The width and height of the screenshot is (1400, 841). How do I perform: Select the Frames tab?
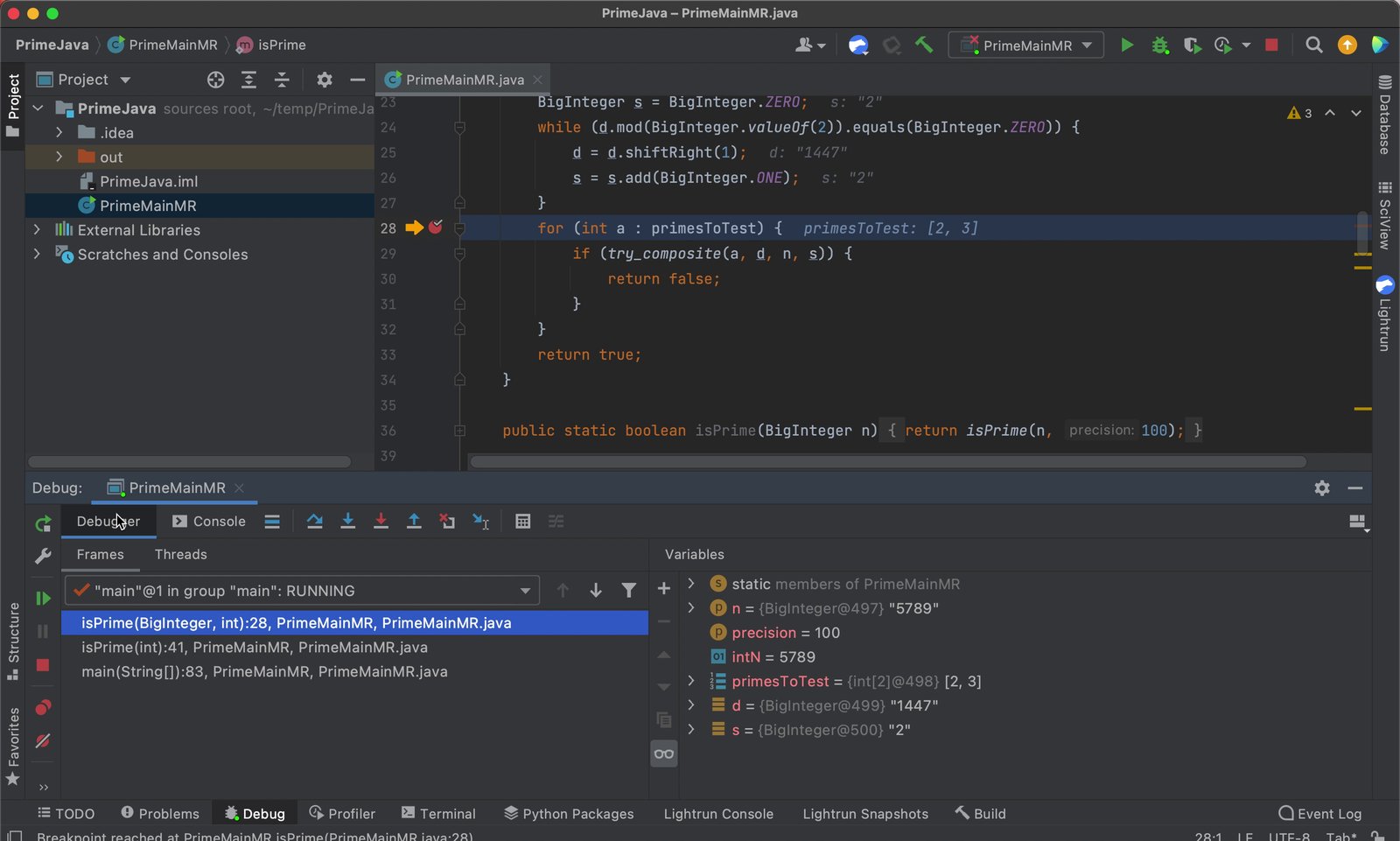point(100,555)
